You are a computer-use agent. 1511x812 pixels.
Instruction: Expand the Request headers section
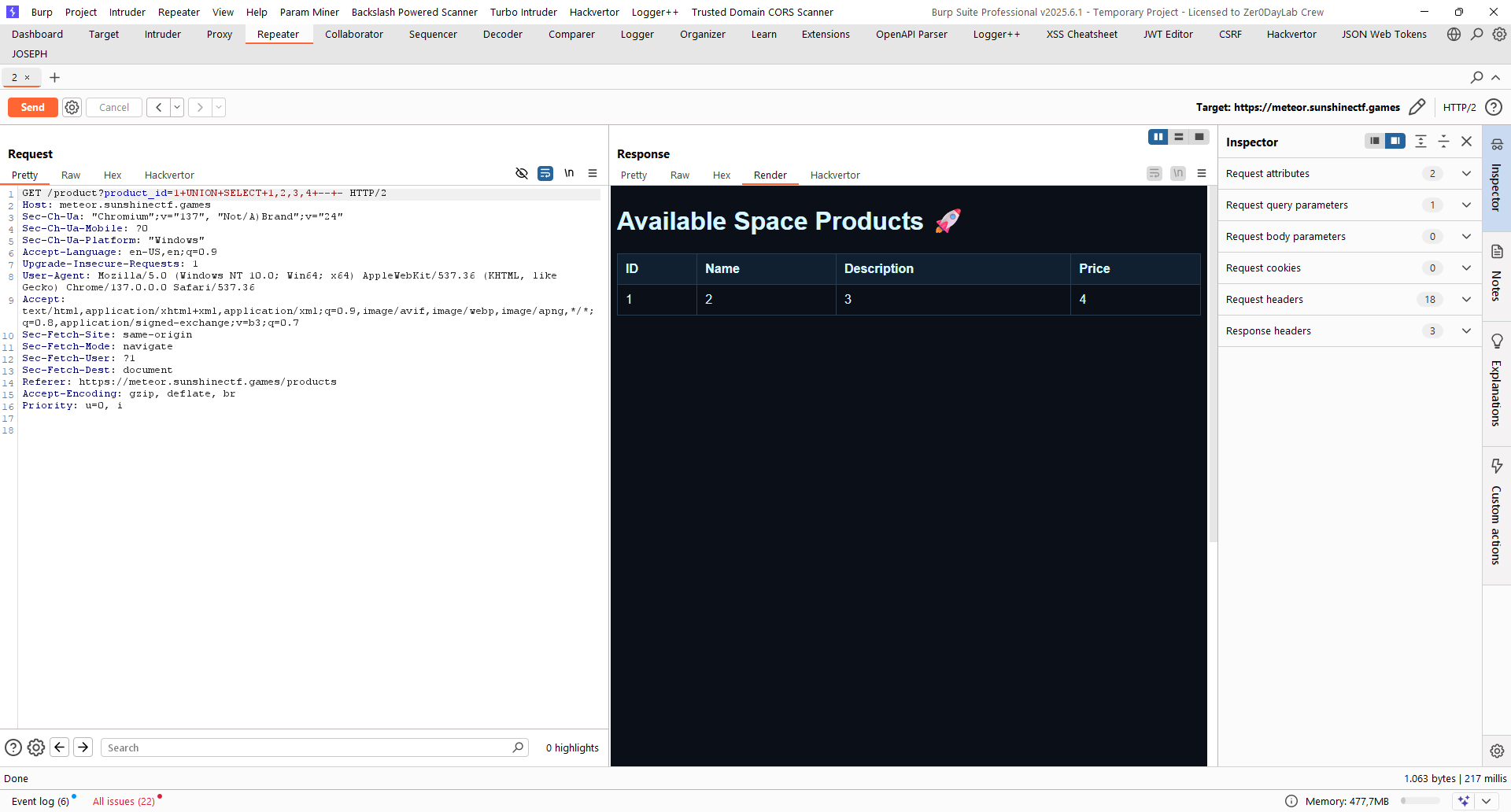(x=1350, y=300)
